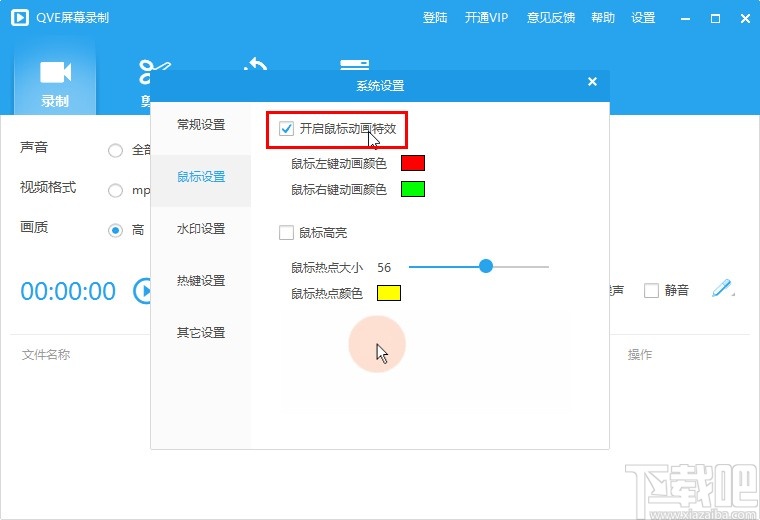Enable the 鼠标高亮 checkbox
This screenshot has width=760, height=520.
point(286,233)
